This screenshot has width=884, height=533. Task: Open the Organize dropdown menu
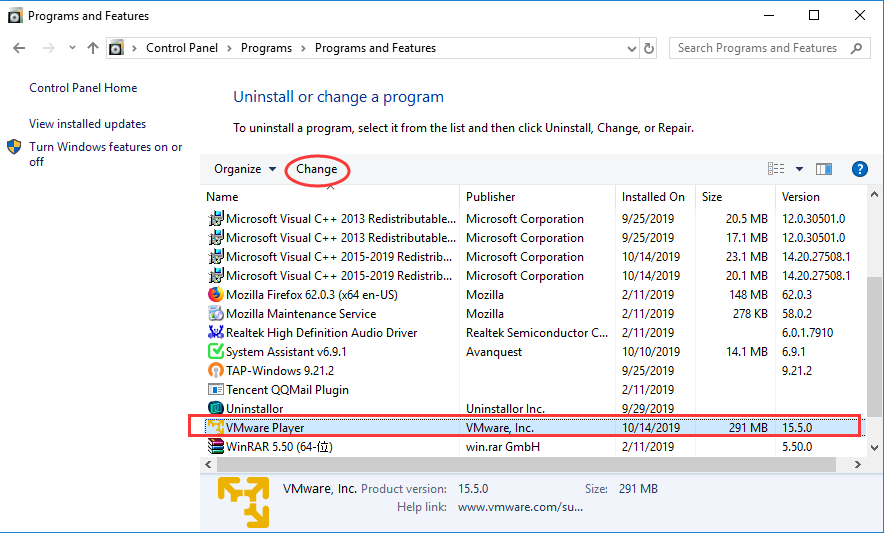[245, 169]
